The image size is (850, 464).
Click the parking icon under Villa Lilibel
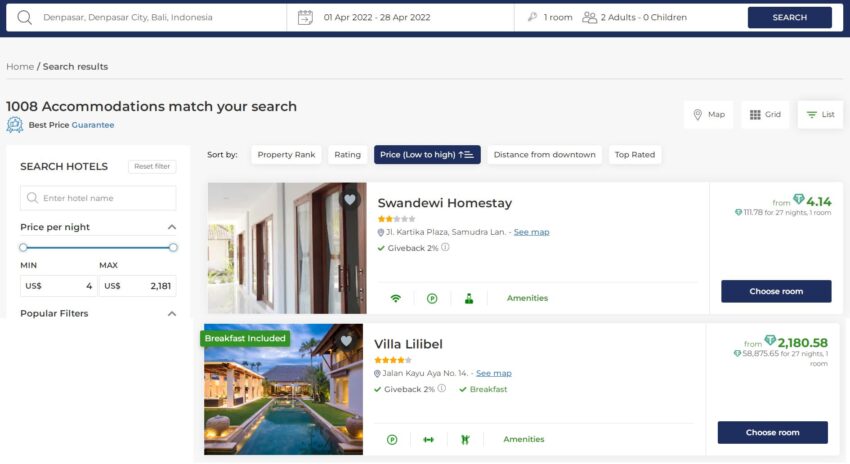coord(392,440)
